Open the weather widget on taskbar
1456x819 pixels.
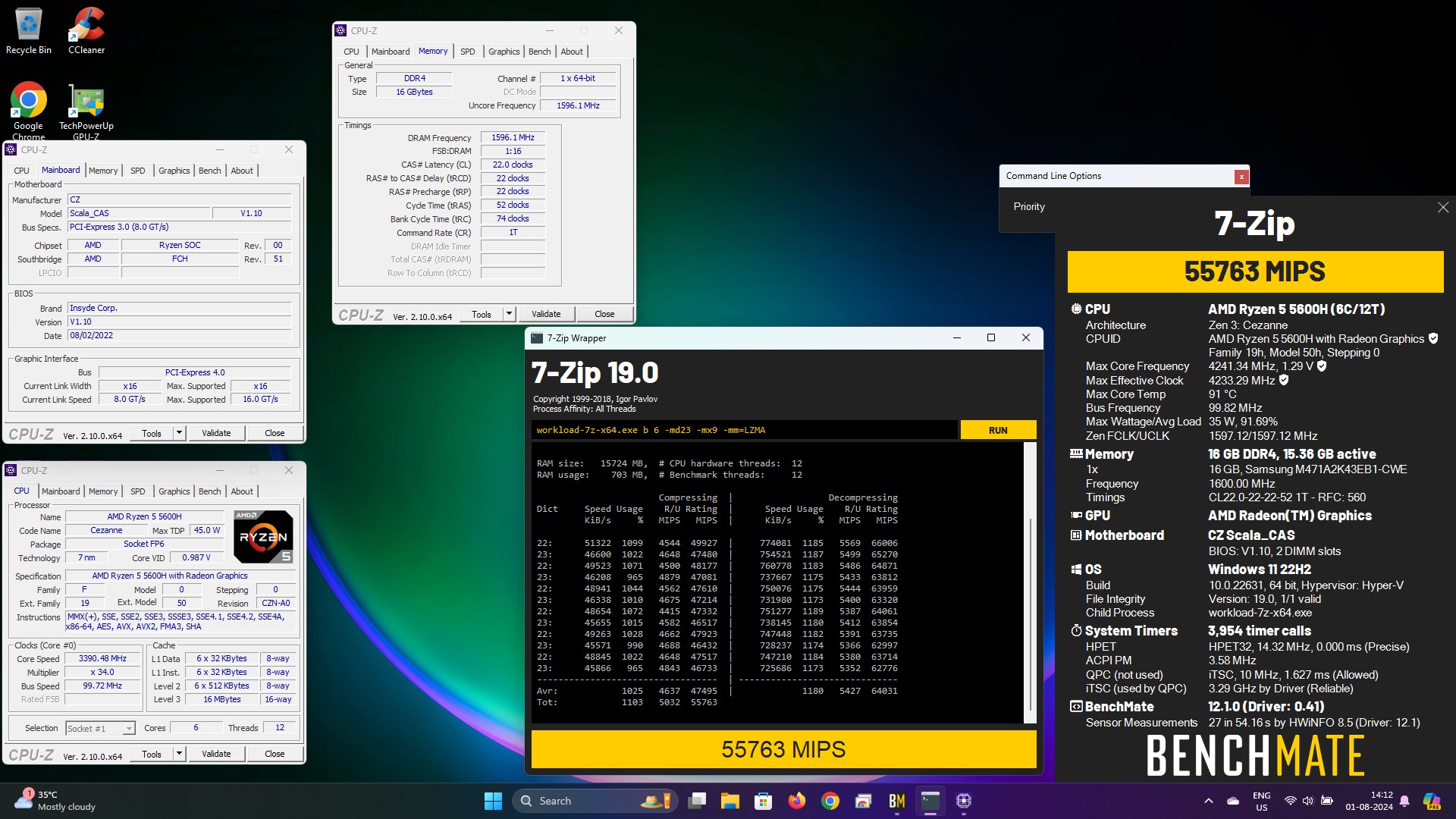(56, 801)
